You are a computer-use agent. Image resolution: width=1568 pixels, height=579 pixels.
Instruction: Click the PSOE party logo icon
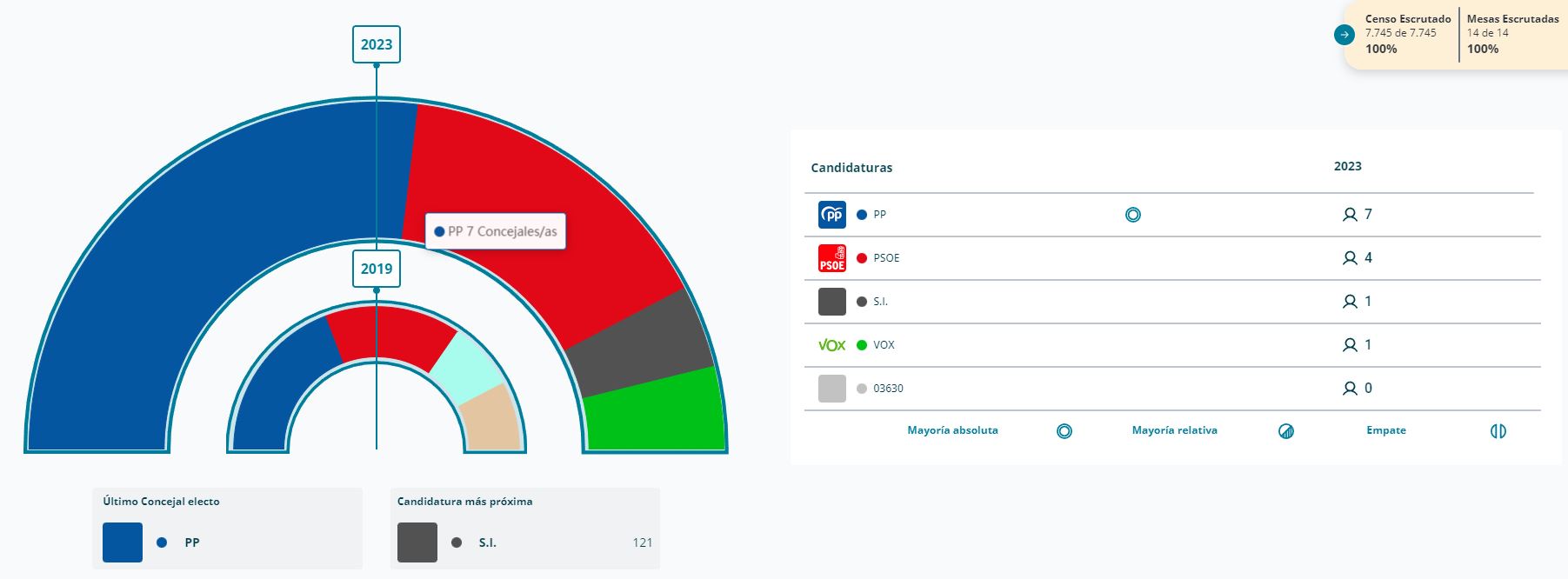831,258
